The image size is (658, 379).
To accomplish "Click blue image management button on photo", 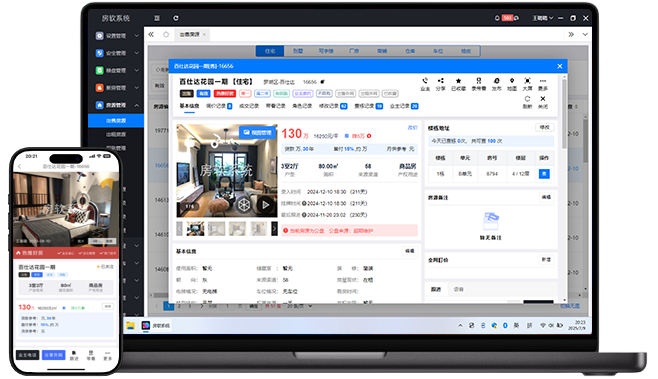I will [x=257, y=132].
